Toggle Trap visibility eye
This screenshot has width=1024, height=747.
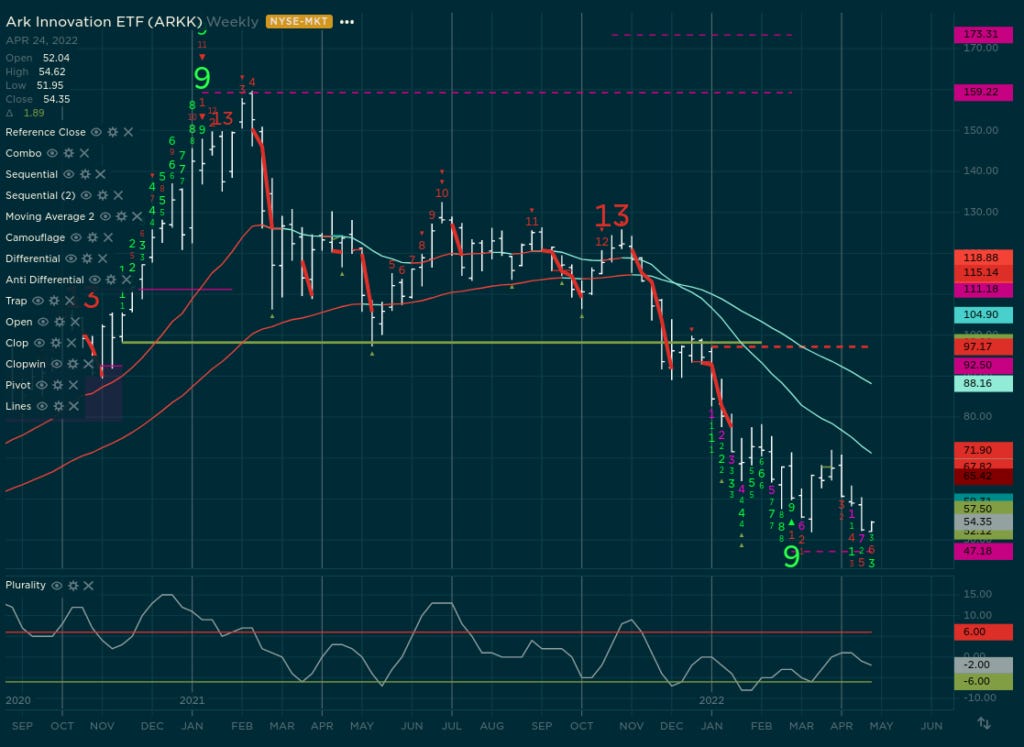(38, 301)
